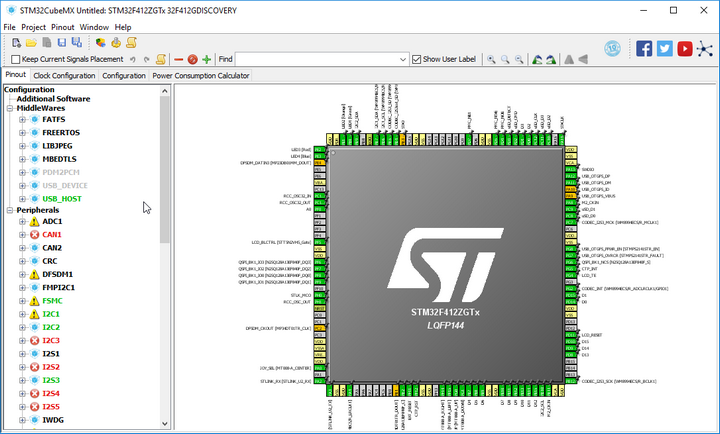720x434 pixels.
Task: Enable Keep Current Signals Placement checkbox
Action: pyautogui.click(x=16, y=59)
